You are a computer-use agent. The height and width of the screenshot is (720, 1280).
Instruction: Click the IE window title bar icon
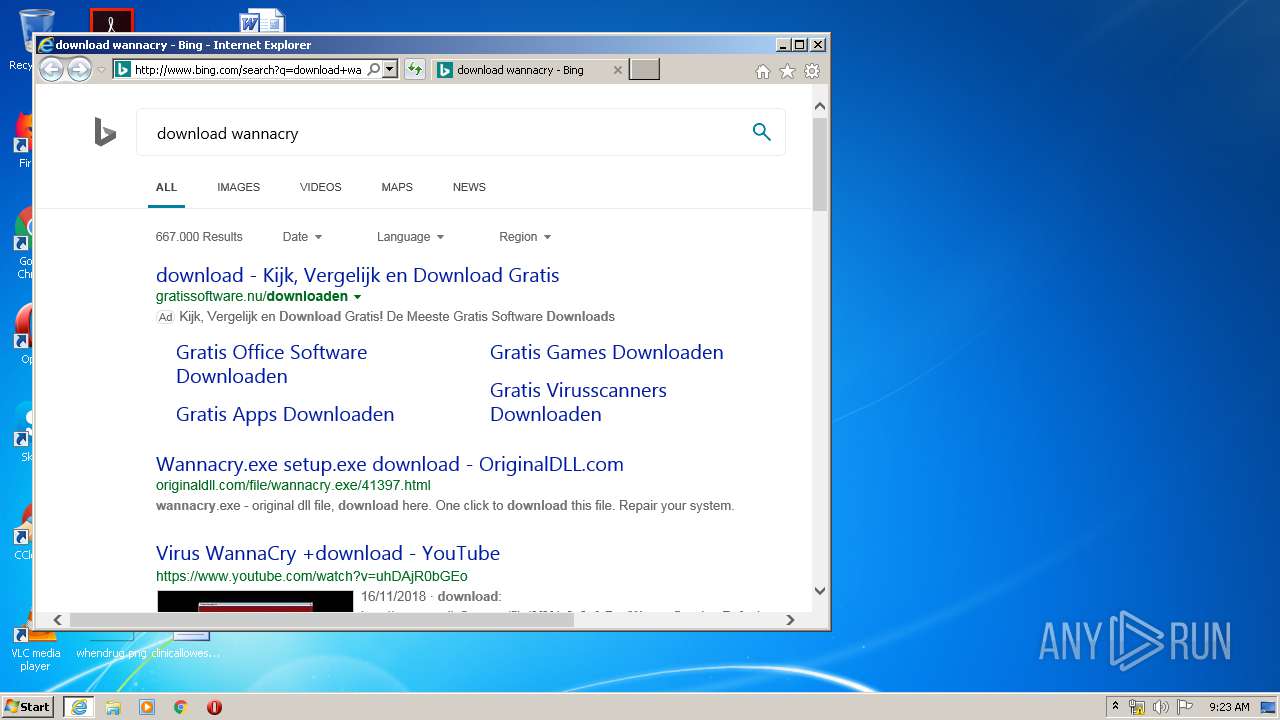pyautogui.click(x=45, y=45)
